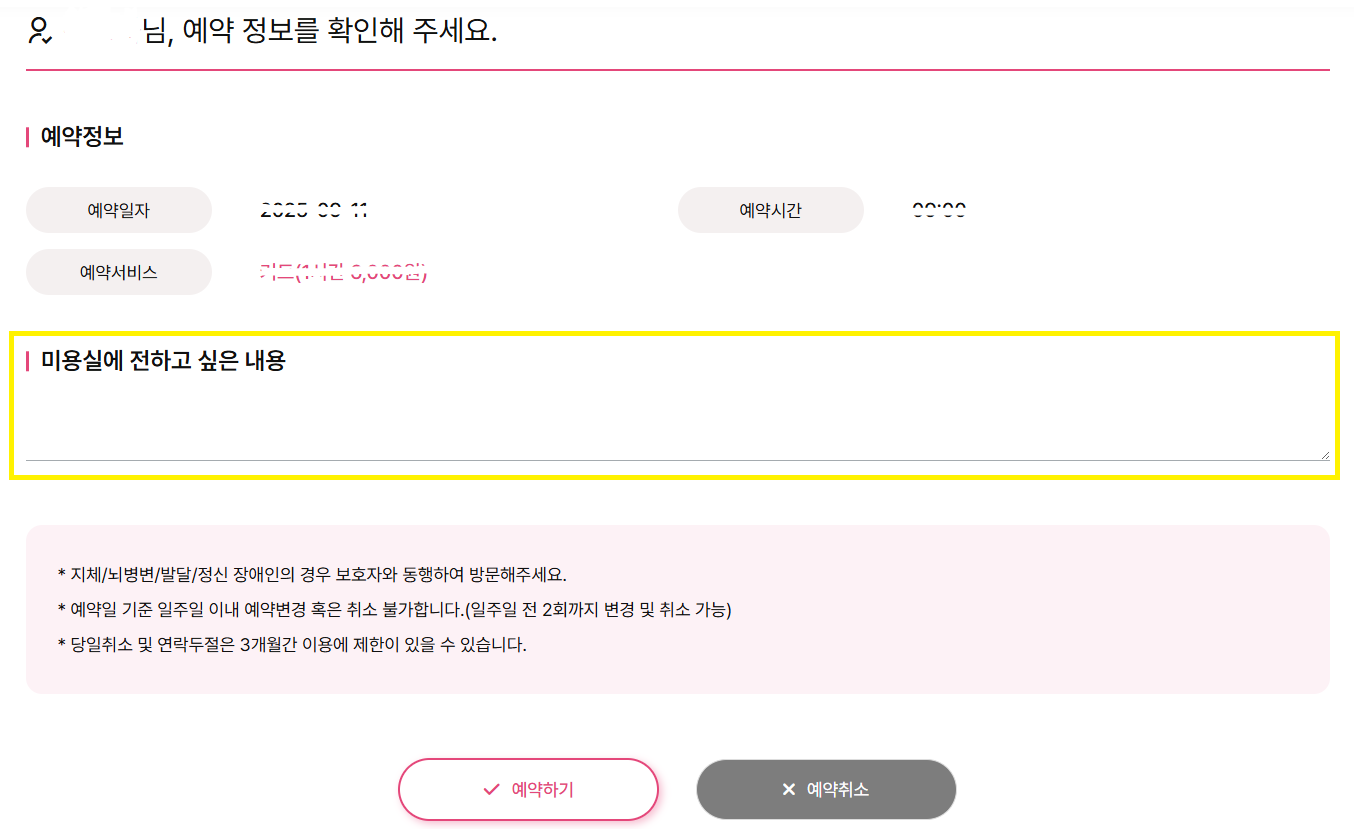This screenshot has height=829, width=1354.
Task: Select the 예약일자 label pill
Action: click(x=119, y=210)
